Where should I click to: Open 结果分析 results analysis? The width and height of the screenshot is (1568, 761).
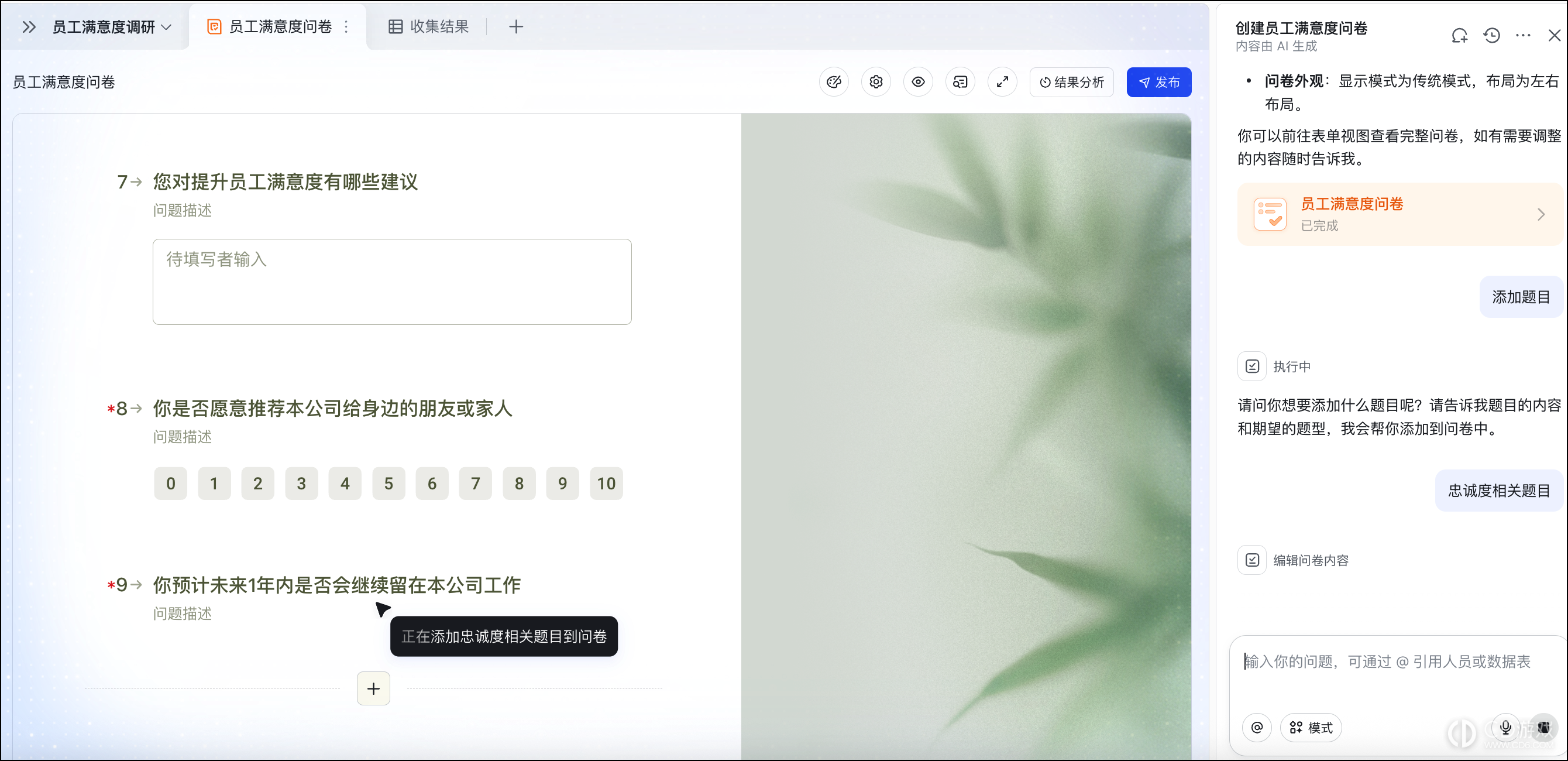pyautogui.click(x=1071, y=82)
